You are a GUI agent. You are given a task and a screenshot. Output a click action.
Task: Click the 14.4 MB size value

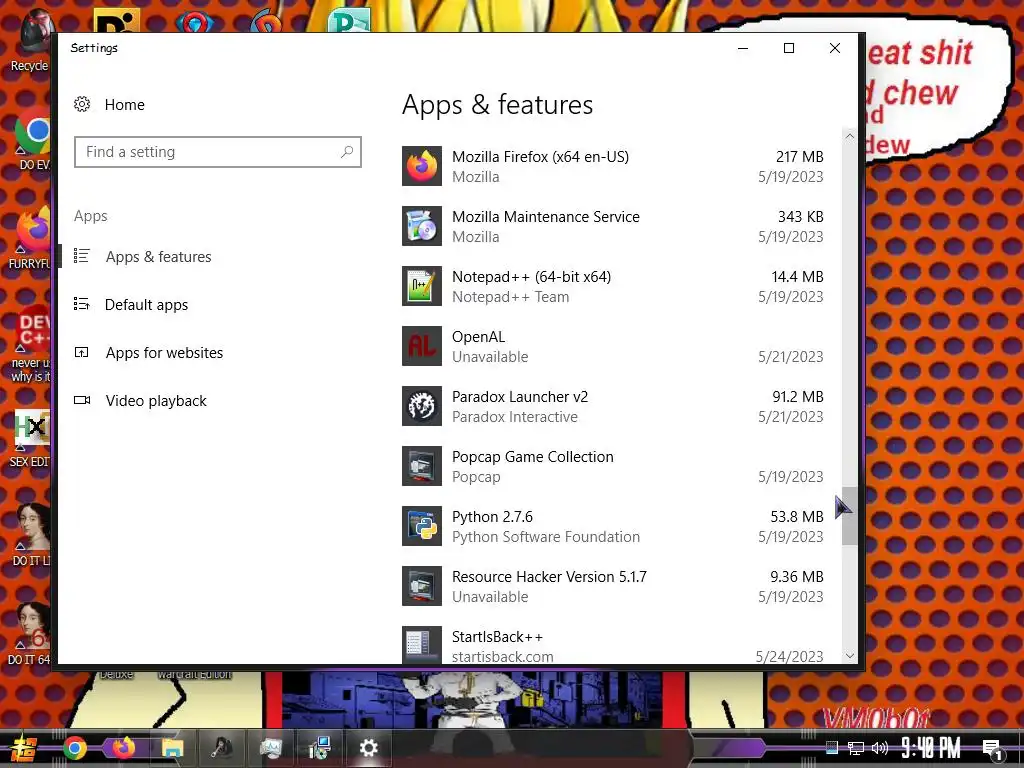click(x=797, y=277)
